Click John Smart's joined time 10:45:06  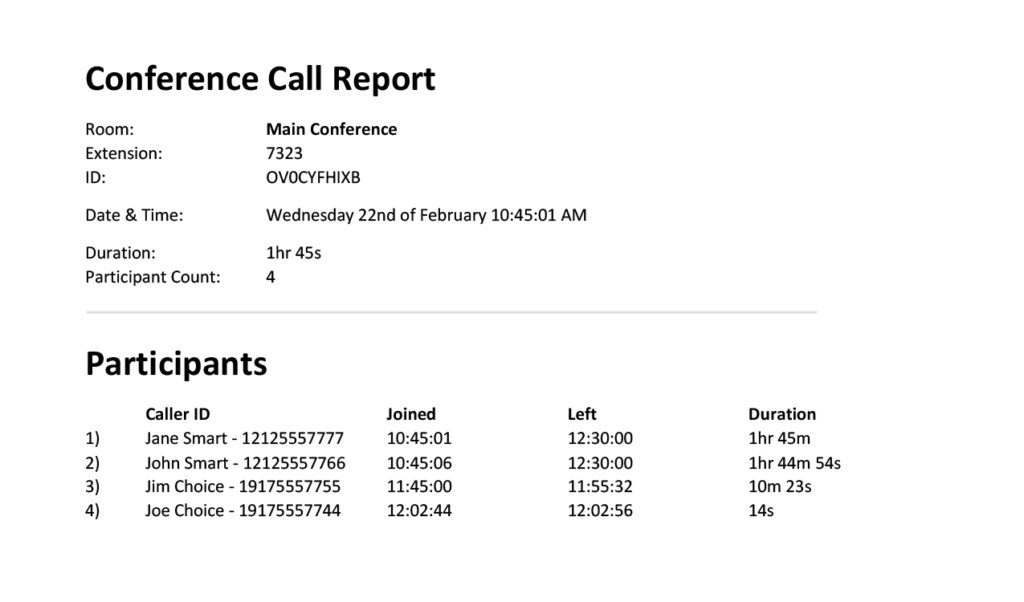pos(419,463)
